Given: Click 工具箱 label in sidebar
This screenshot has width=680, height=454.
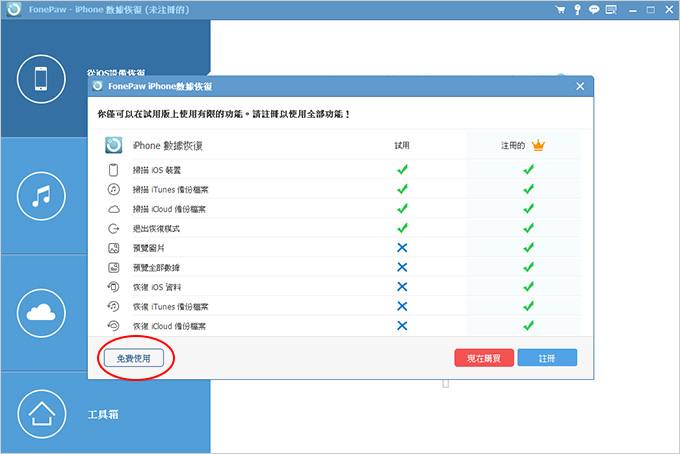Looking at the screenshot, I should coord(103,415).
